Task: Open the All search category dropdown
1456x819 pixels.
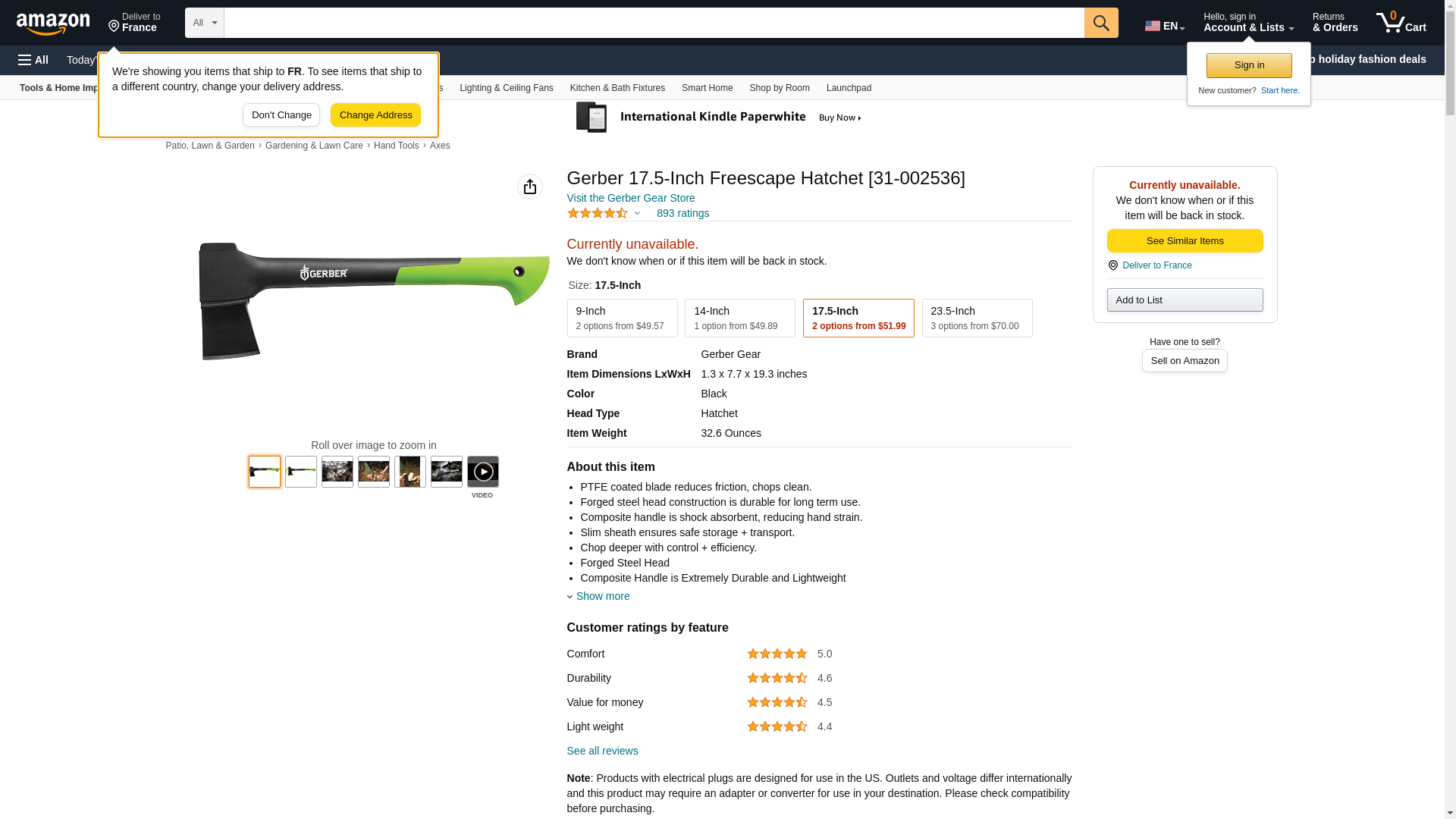Action: [204, 23]
